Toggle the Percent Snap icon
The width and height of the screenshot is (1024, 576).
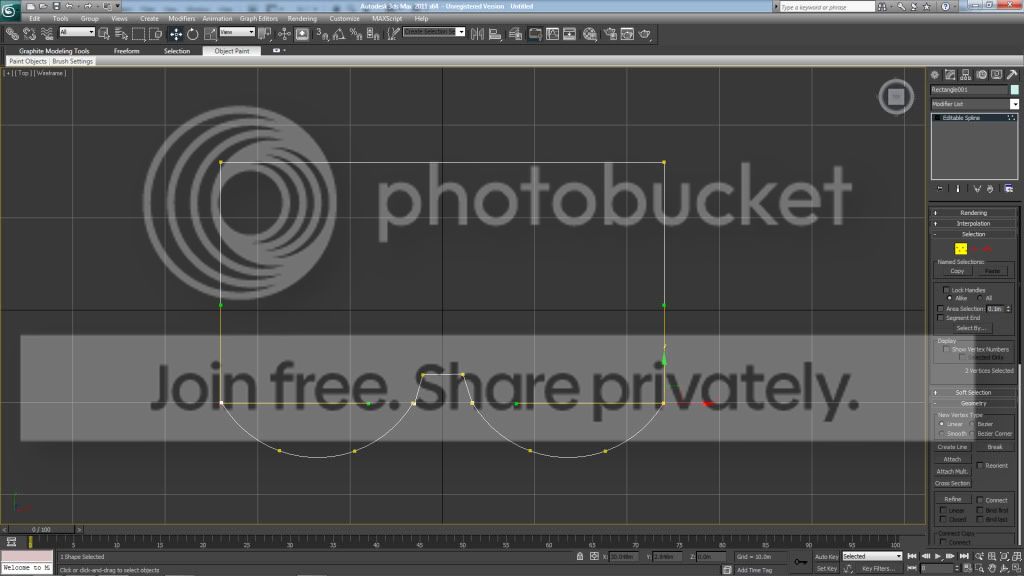tap(356, 34)
